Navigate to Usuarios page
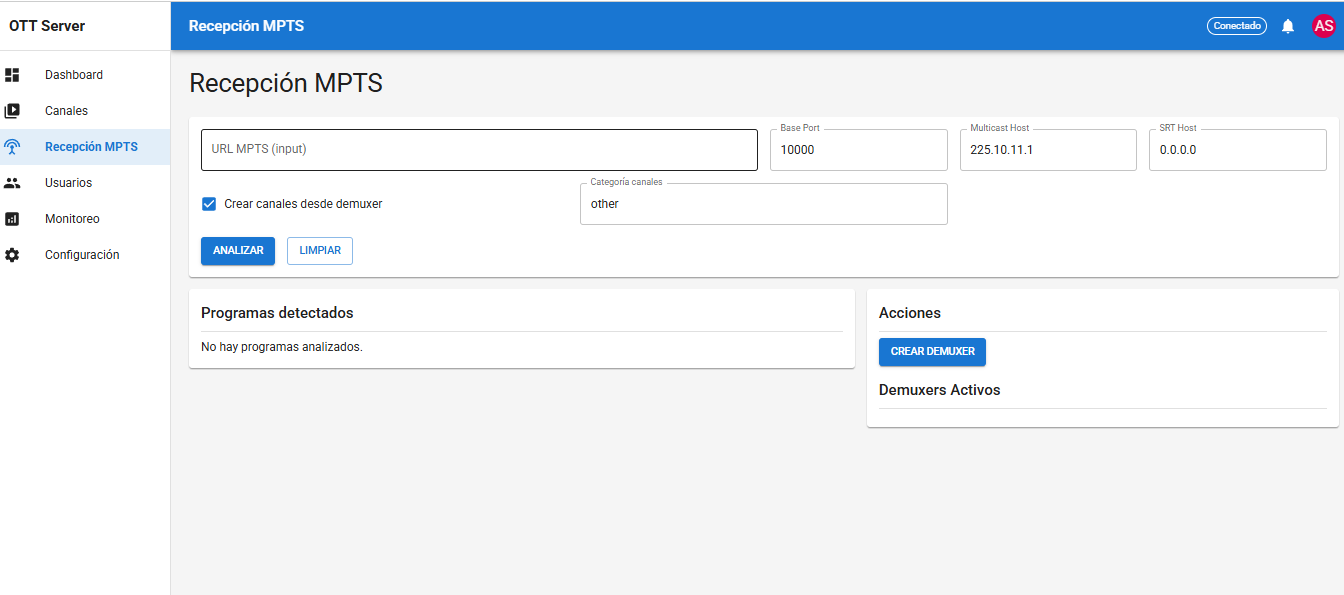The height and width of the screenshot is (595, 1344). (85, 183)
